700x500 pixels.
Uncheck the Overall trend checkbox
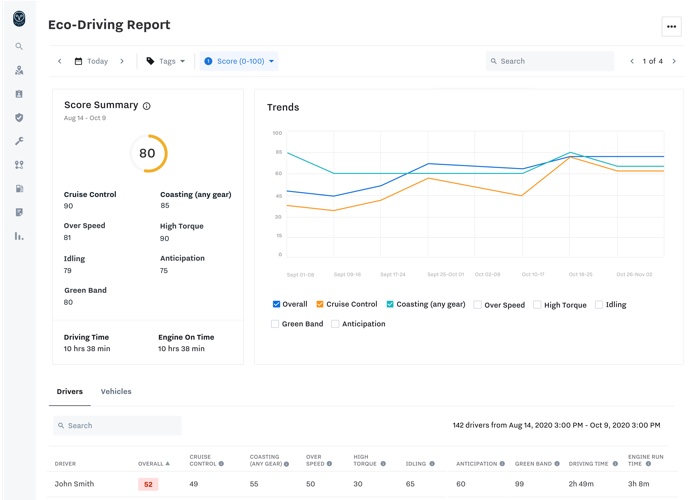[276, 304]
